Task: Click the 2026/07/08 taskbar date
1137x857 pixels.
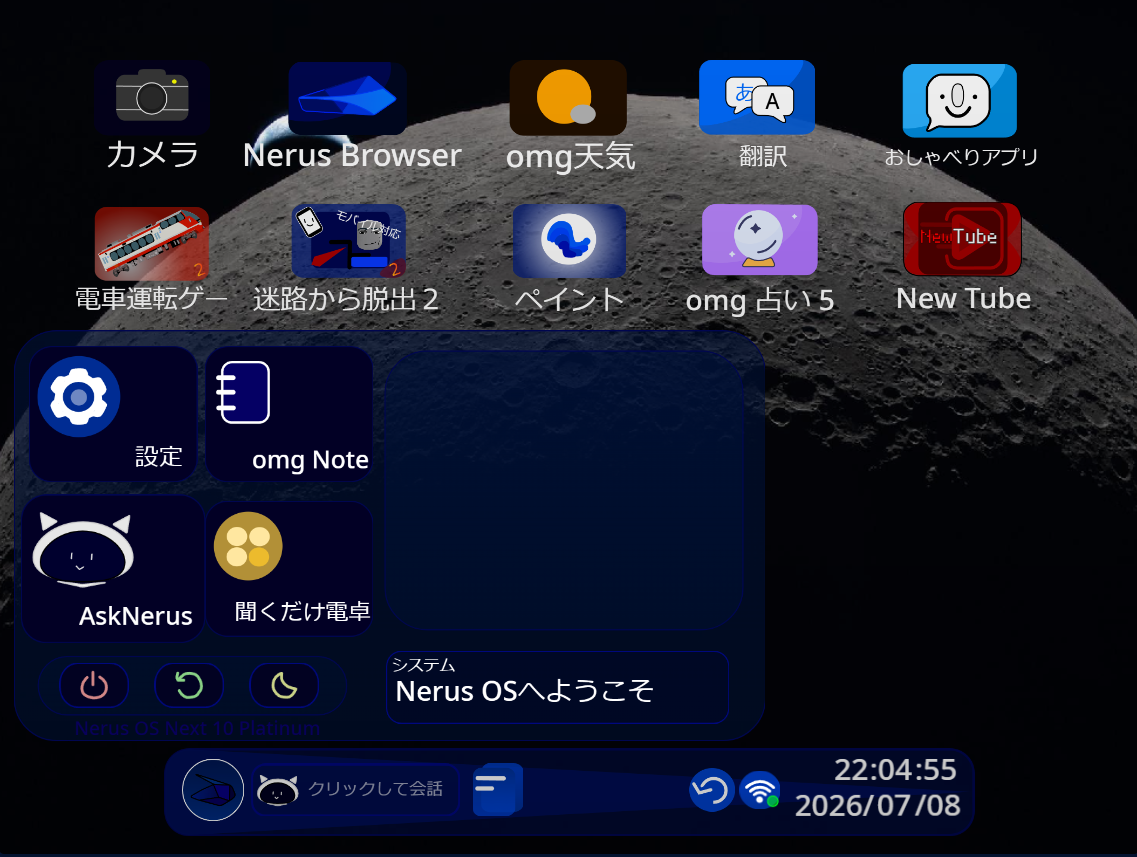Action: [877, 806]
